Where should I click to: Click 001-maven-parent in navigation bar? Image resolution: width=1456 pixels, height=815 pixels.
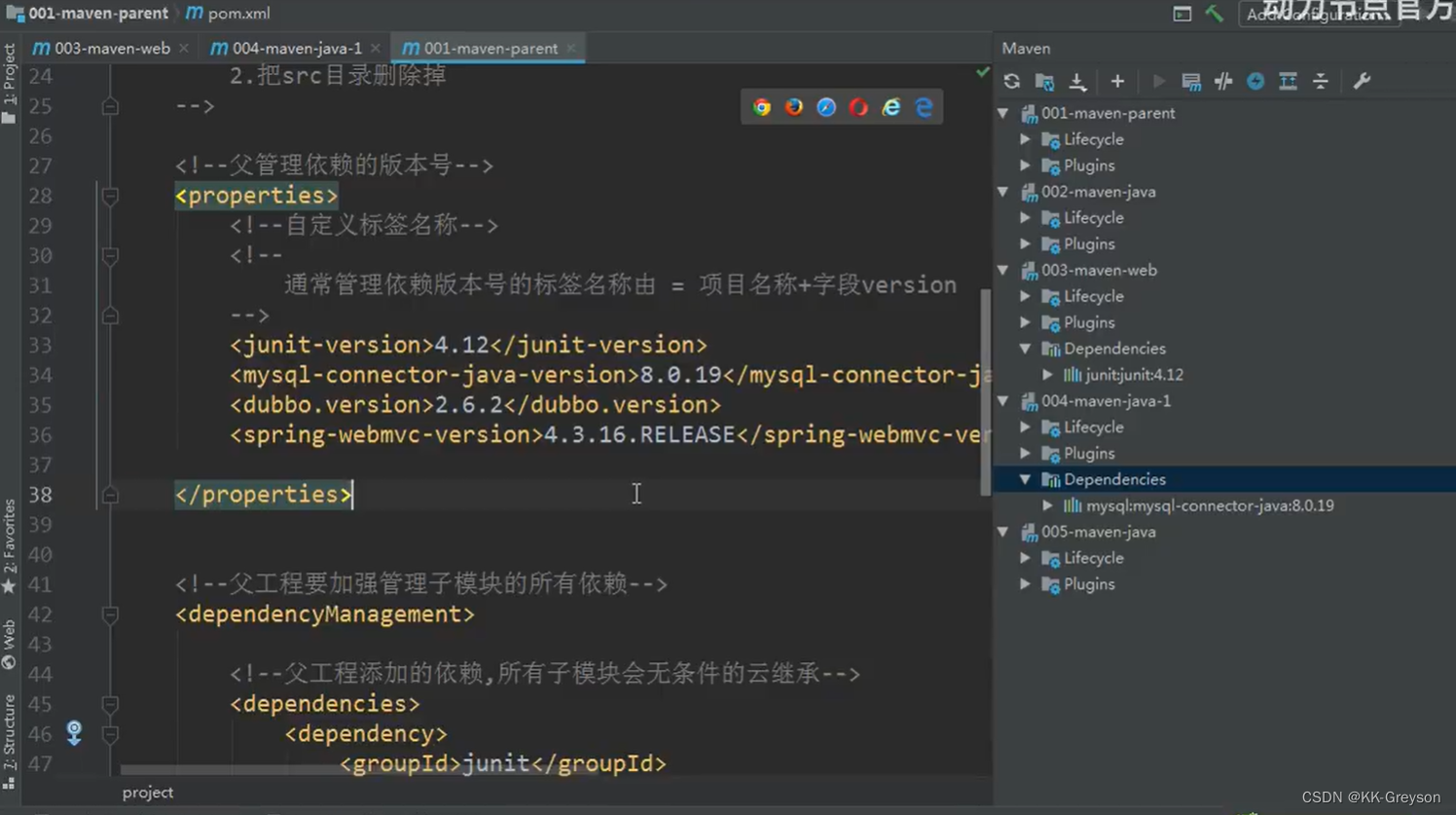click(88, 14)
